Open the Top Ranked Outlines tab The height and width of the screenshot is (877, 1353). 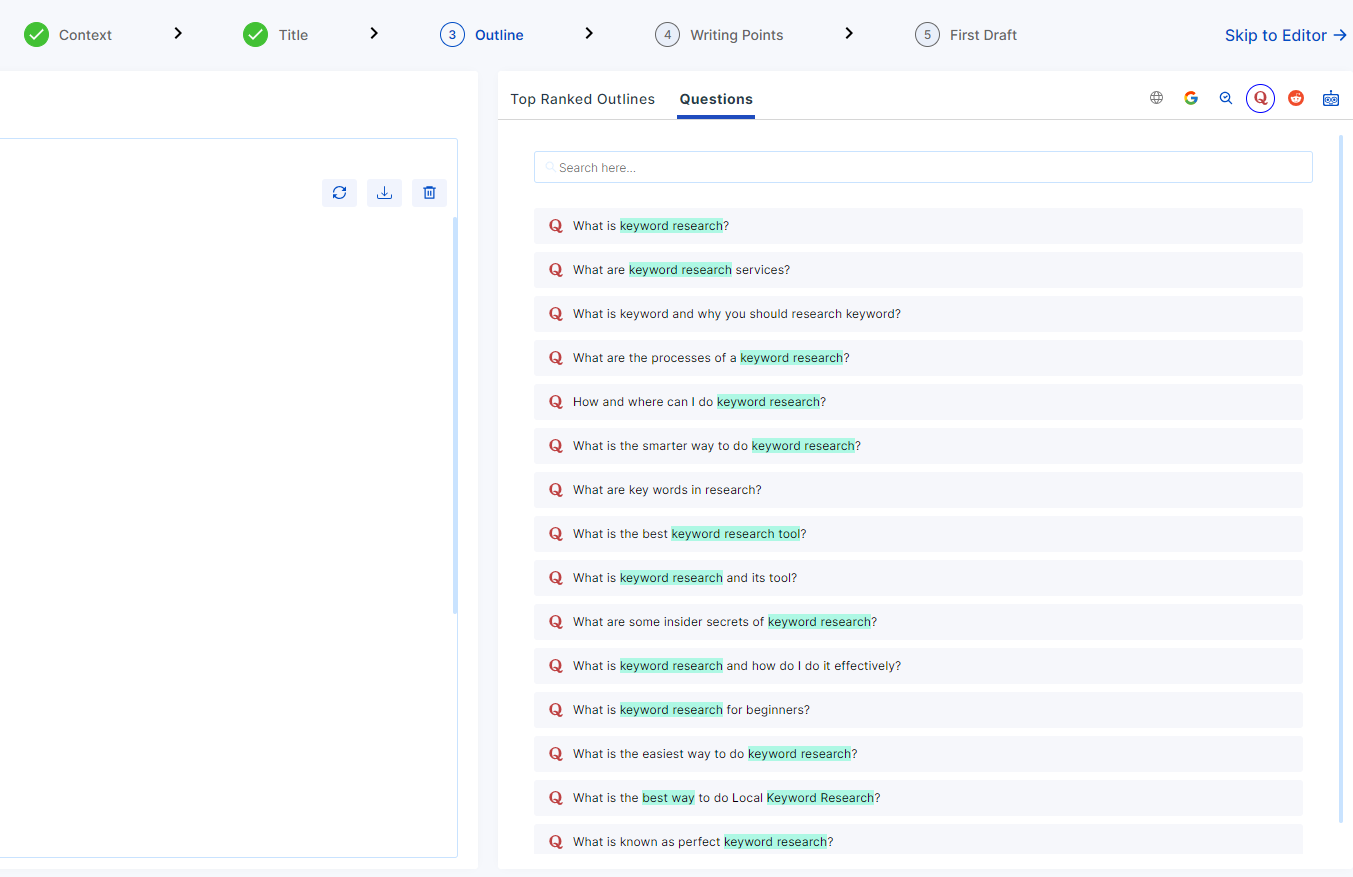pos(582,99)
